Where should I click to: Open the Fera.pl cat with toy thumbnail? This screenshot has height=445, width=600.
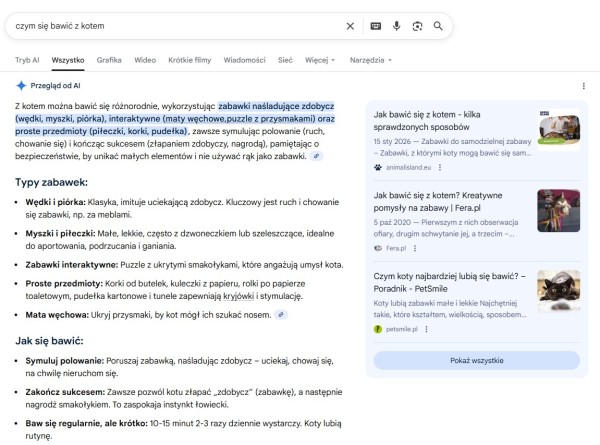tap(559, 210)
